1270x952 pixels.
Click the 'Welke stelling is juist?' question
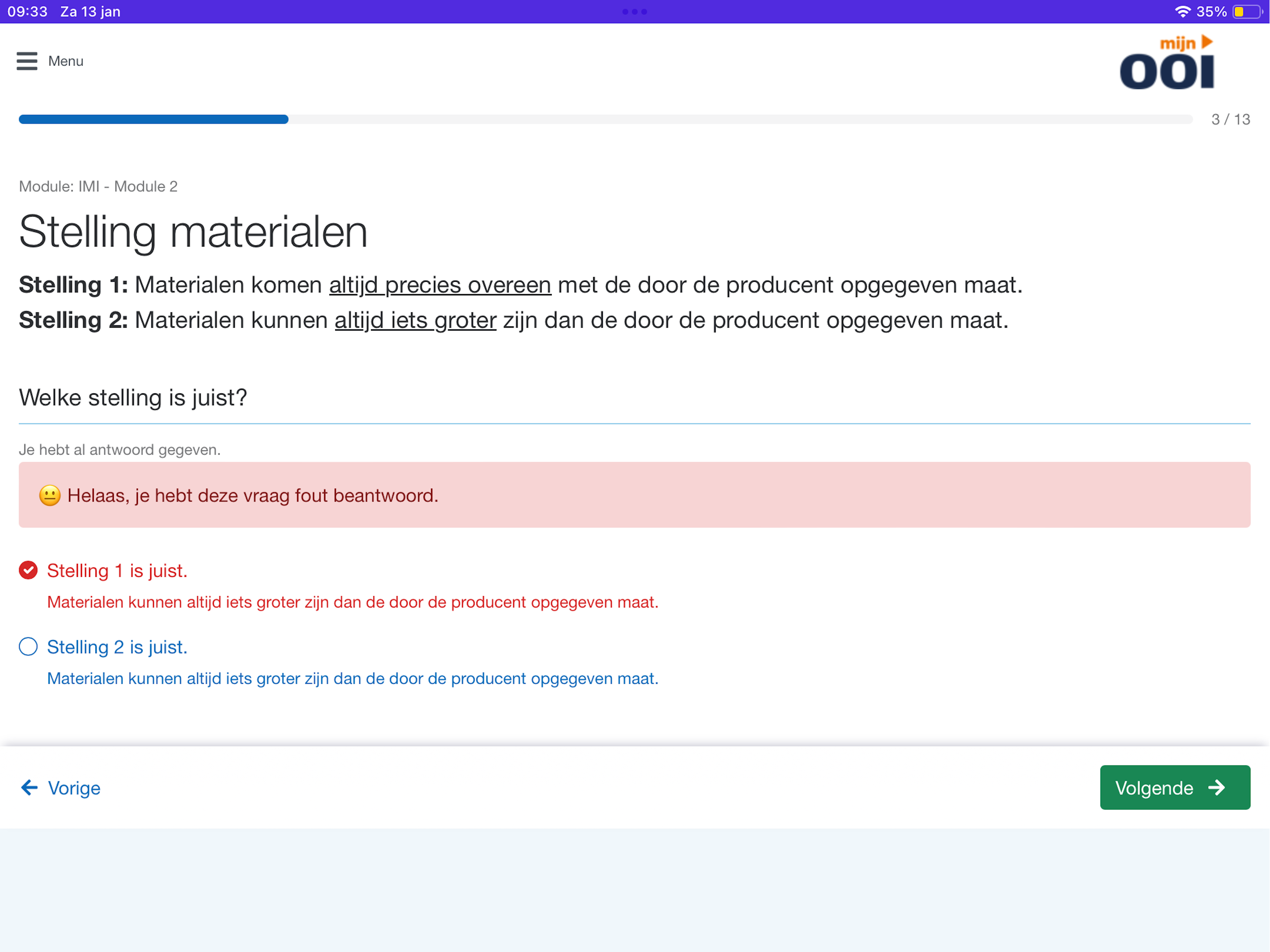point(132,397)
